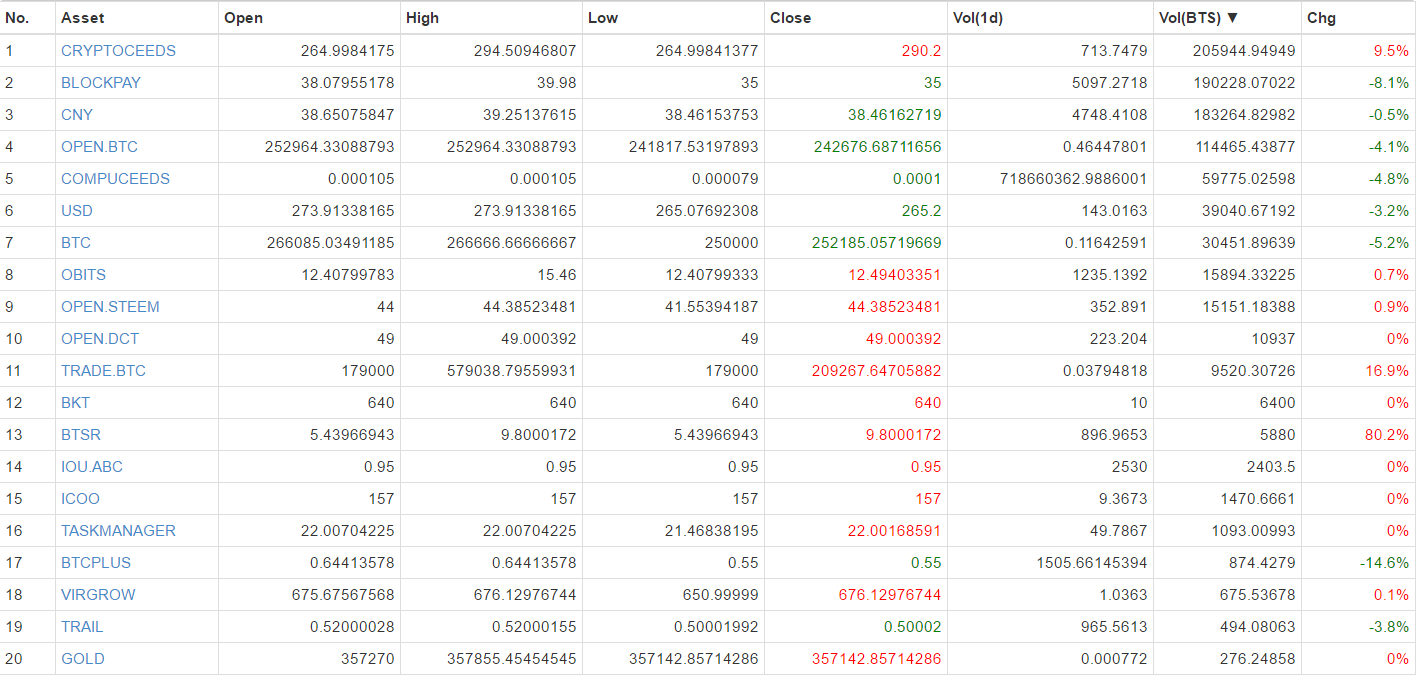Select TRADE.BTC change value 16.9%
Screen dimensions: 1420x680
click(1387, 371)
